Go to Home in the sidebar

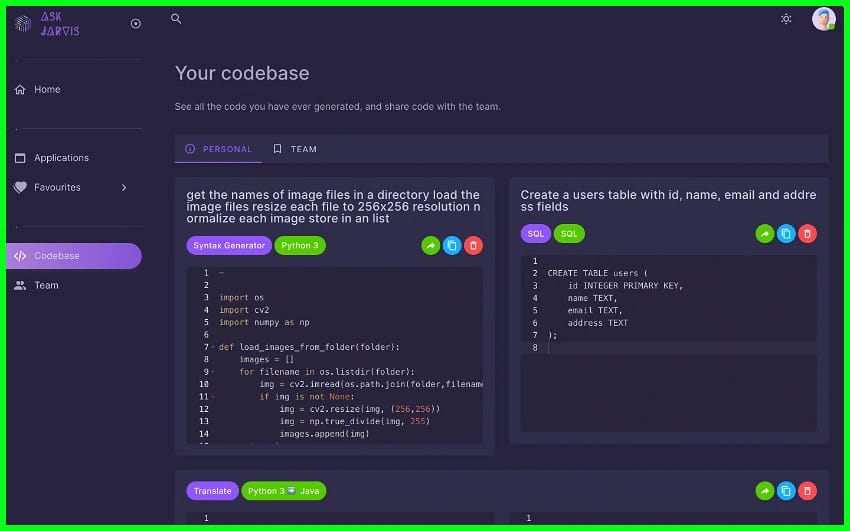47,89
